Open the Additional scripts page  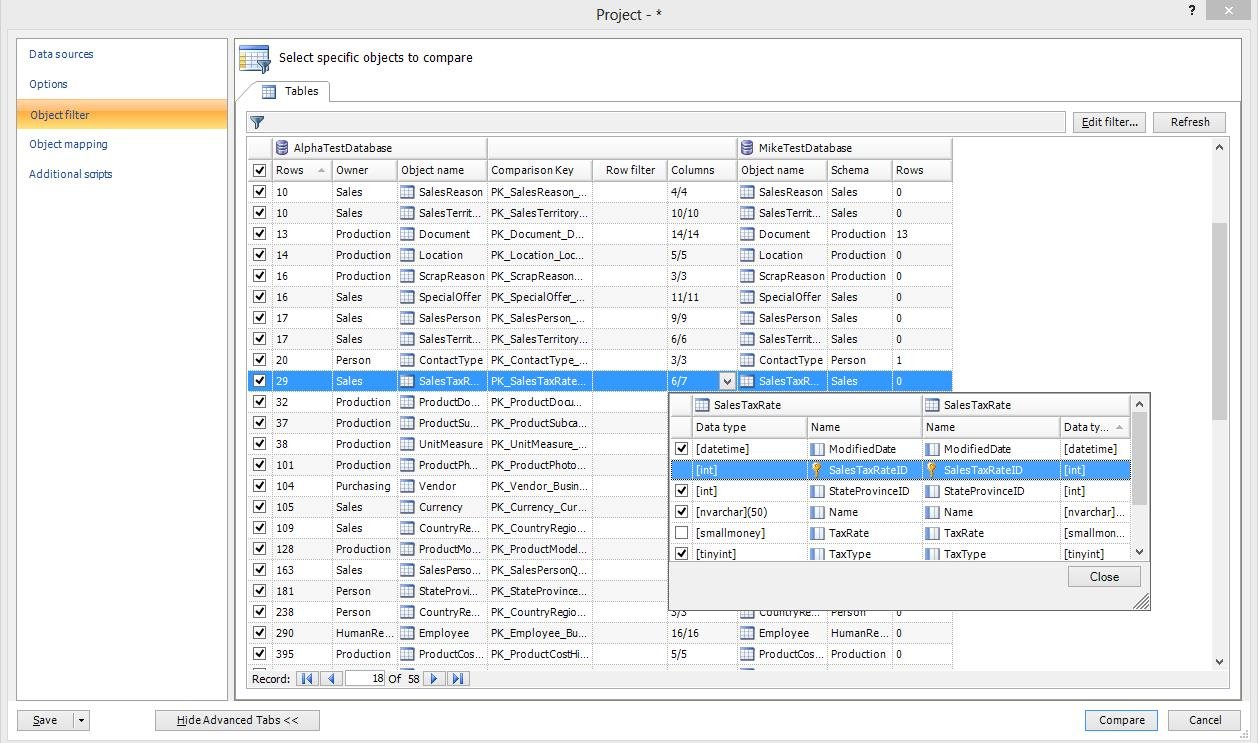[x=70, y=174]
